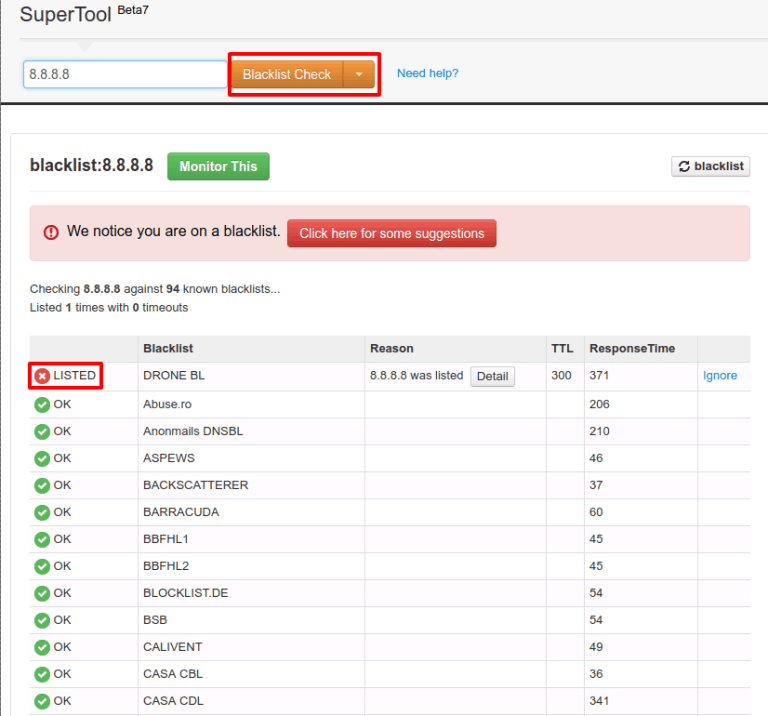
Task: Select the CASA CDL blacklist name
Action: 173,701
